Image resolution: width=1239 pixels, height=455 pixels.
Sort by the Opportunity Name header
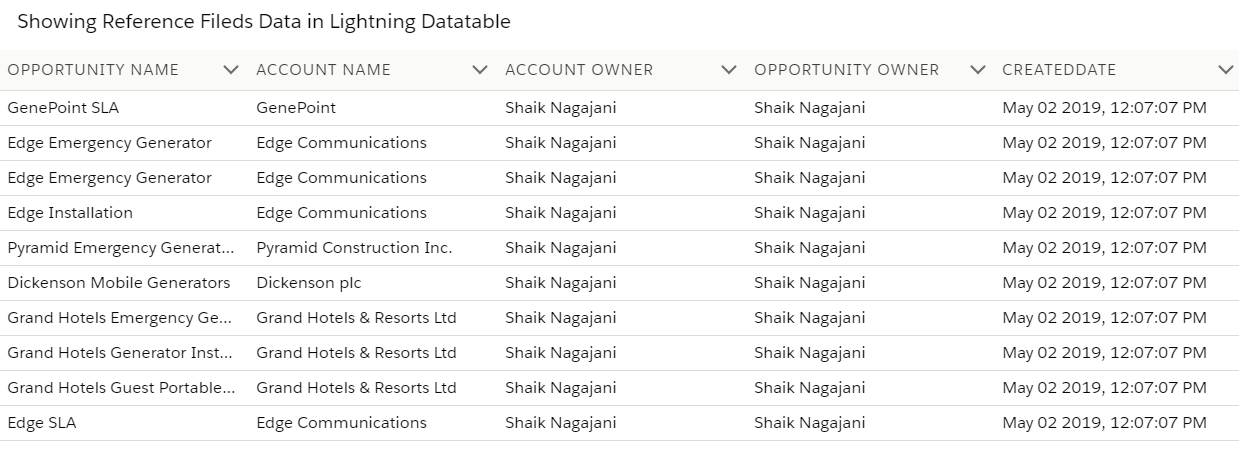tap(93, 70)
